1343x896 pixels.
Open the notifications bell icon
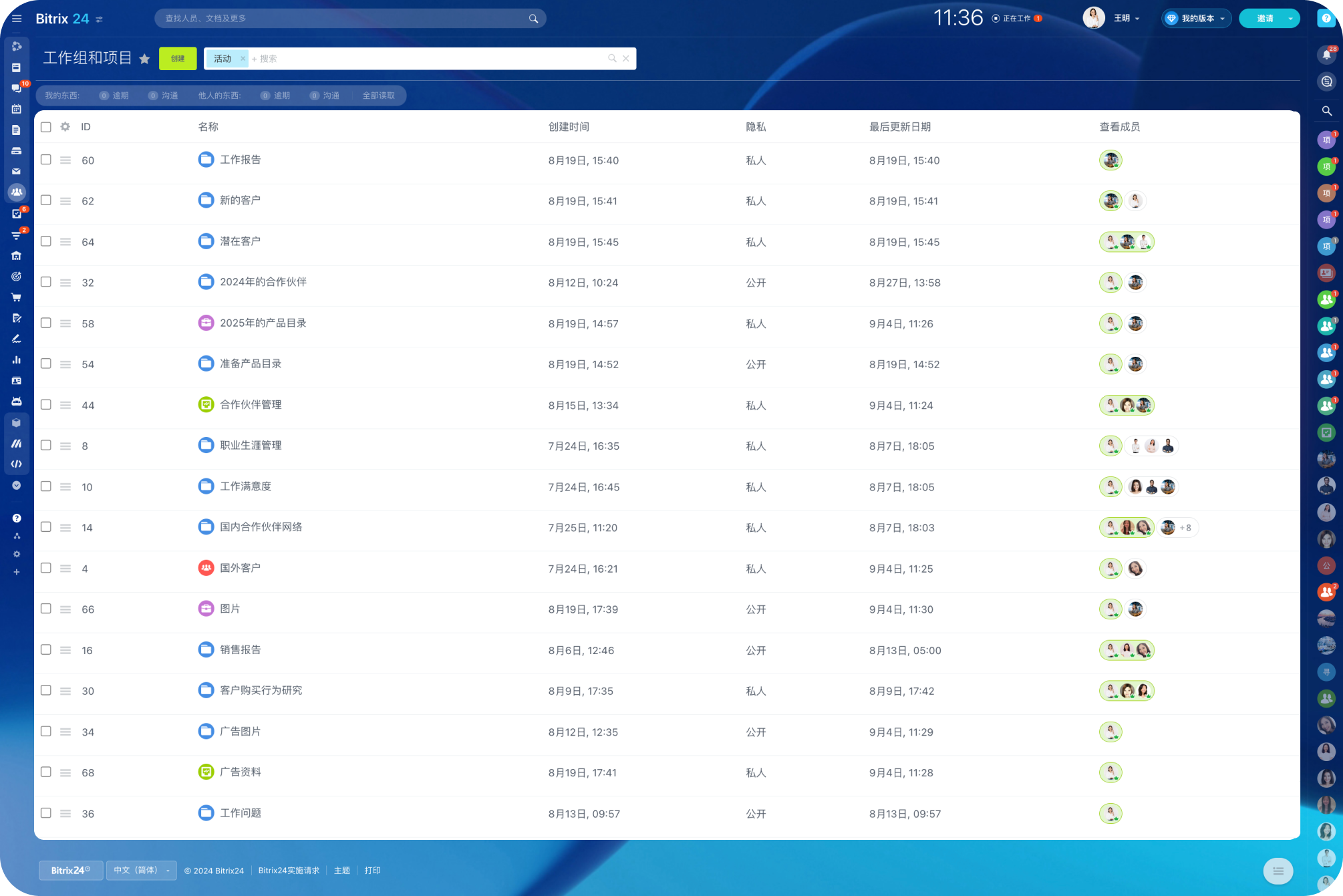1326,55
